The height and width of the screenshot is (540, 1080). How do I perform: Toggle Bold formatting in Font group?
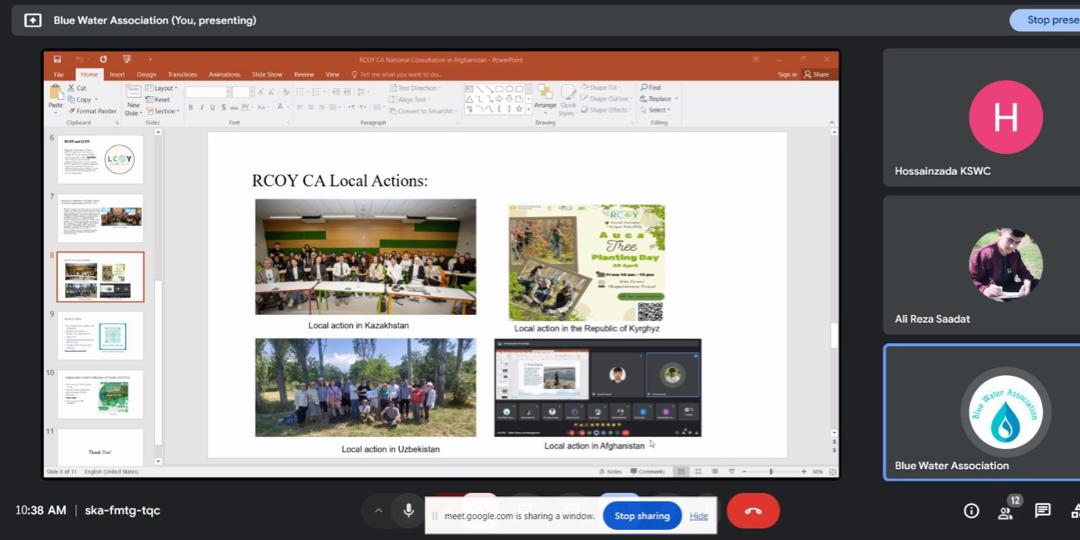pos(189,107)
